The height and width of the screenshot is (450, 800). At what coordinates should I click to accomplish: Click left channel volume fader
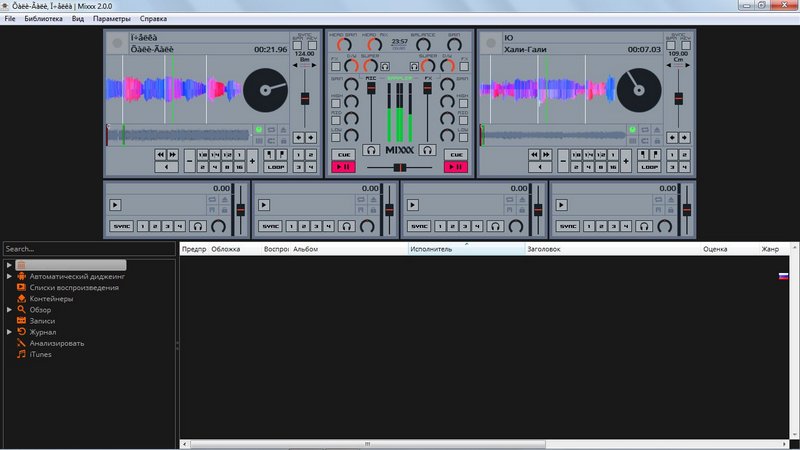tap(371, 87)
